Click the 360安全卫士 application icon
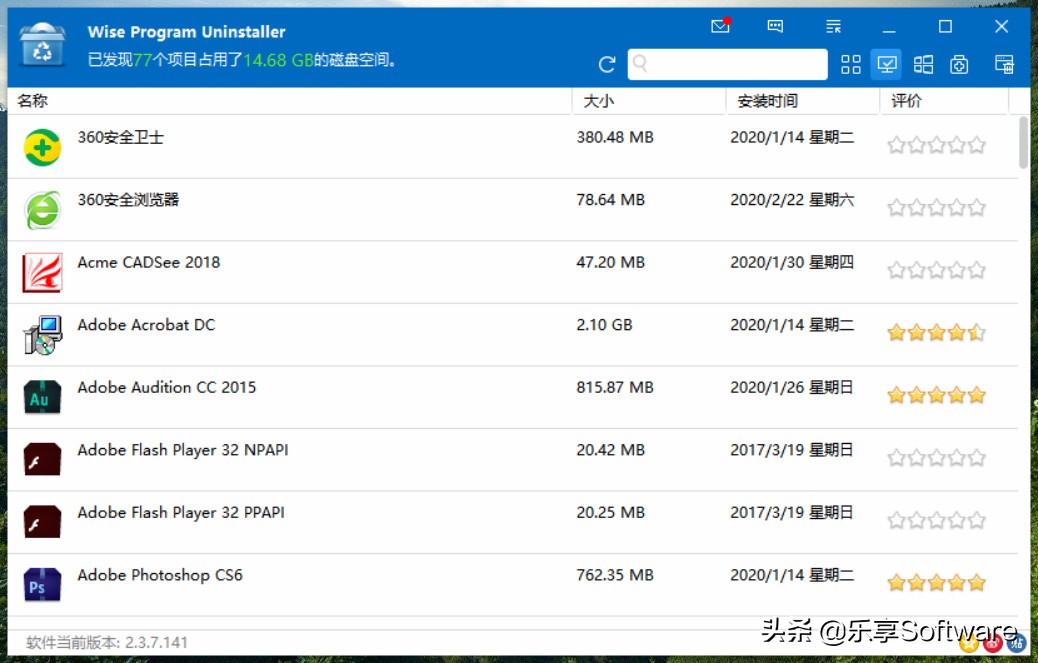Viewport: 1038px width, 663px height. click(x=41, y=144)
